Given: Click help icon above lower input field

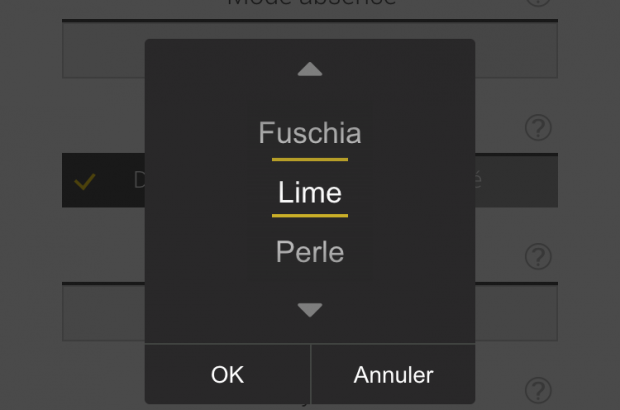Looking at the screenshot, I should click(x=538, y=256).
